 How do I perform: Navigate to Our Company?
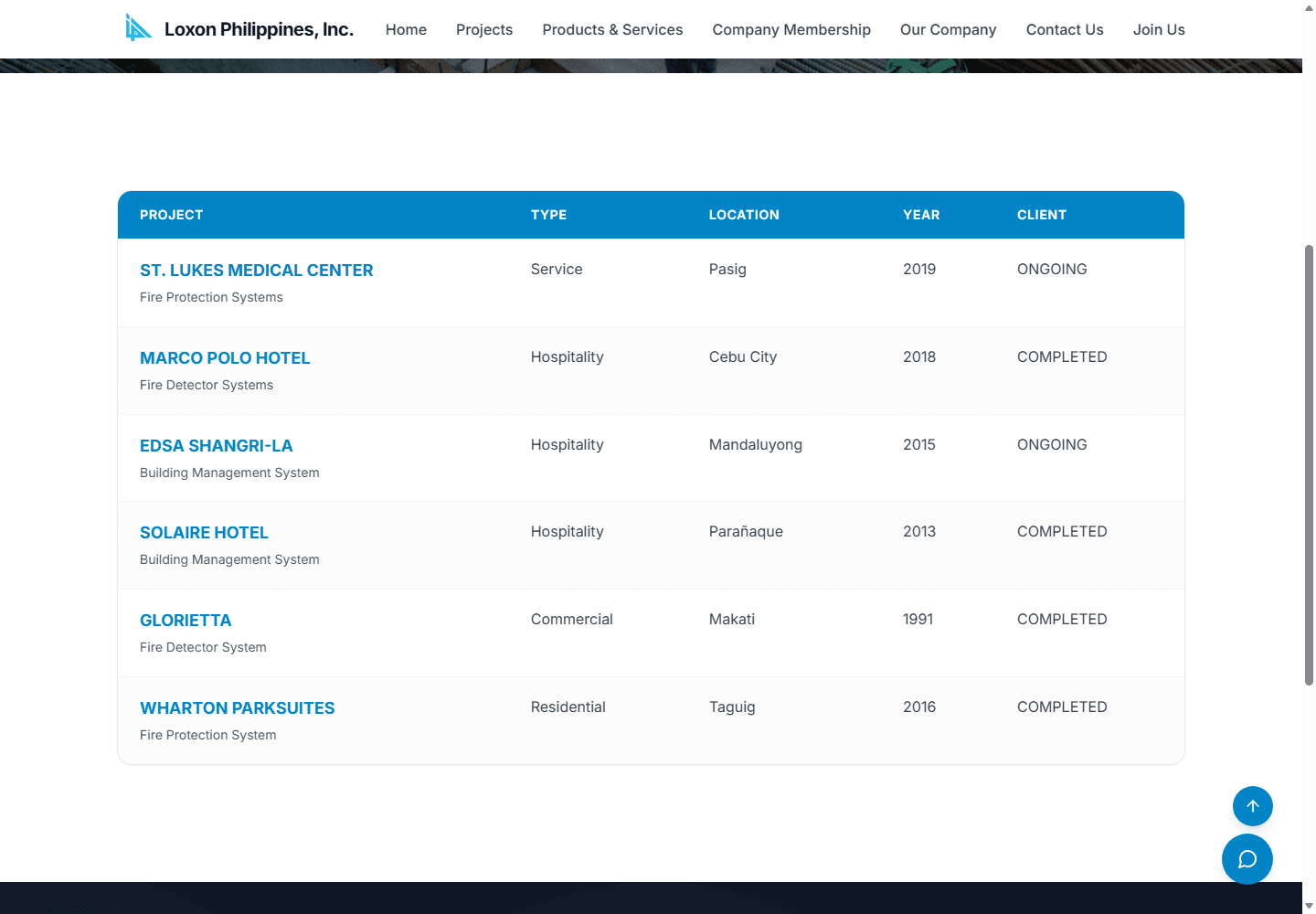(x=948, y=29)
